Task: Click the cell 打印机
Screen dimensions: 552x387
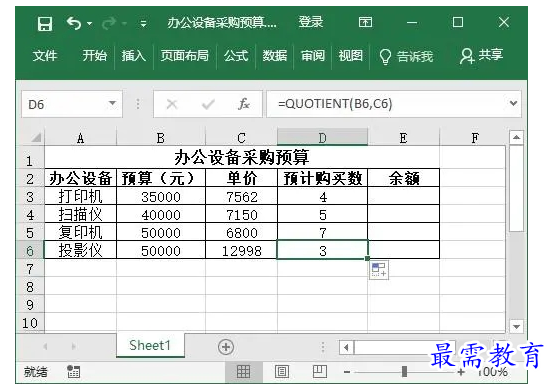Action: [81, 196]
